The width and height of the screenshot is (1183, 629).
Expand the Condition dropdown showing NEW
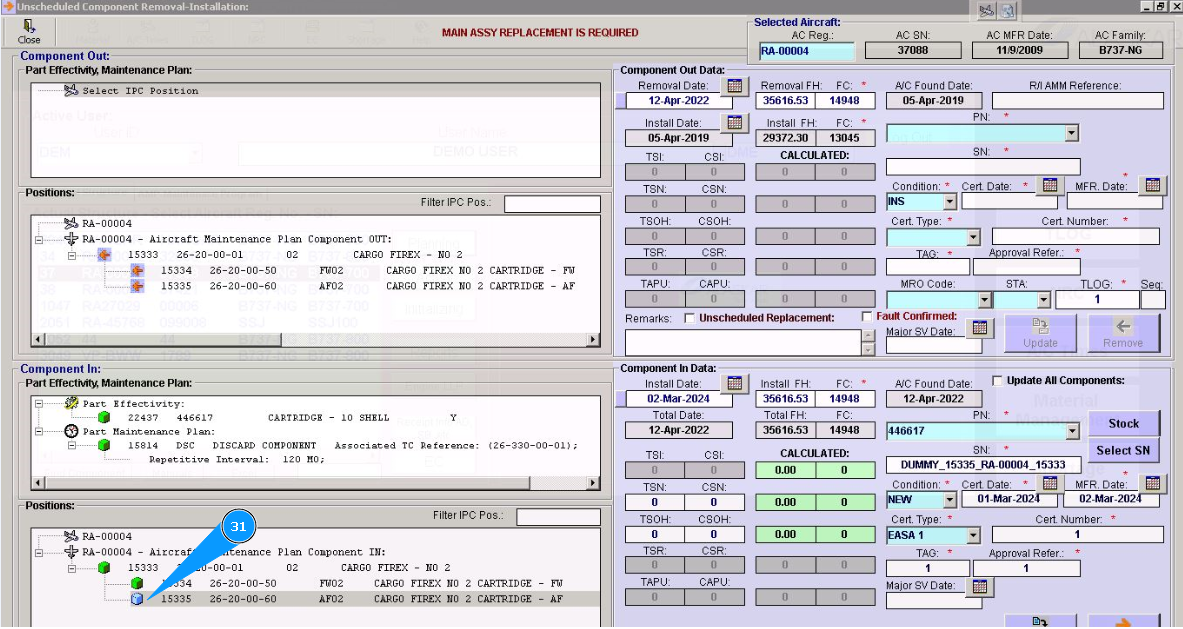[949, 500]
